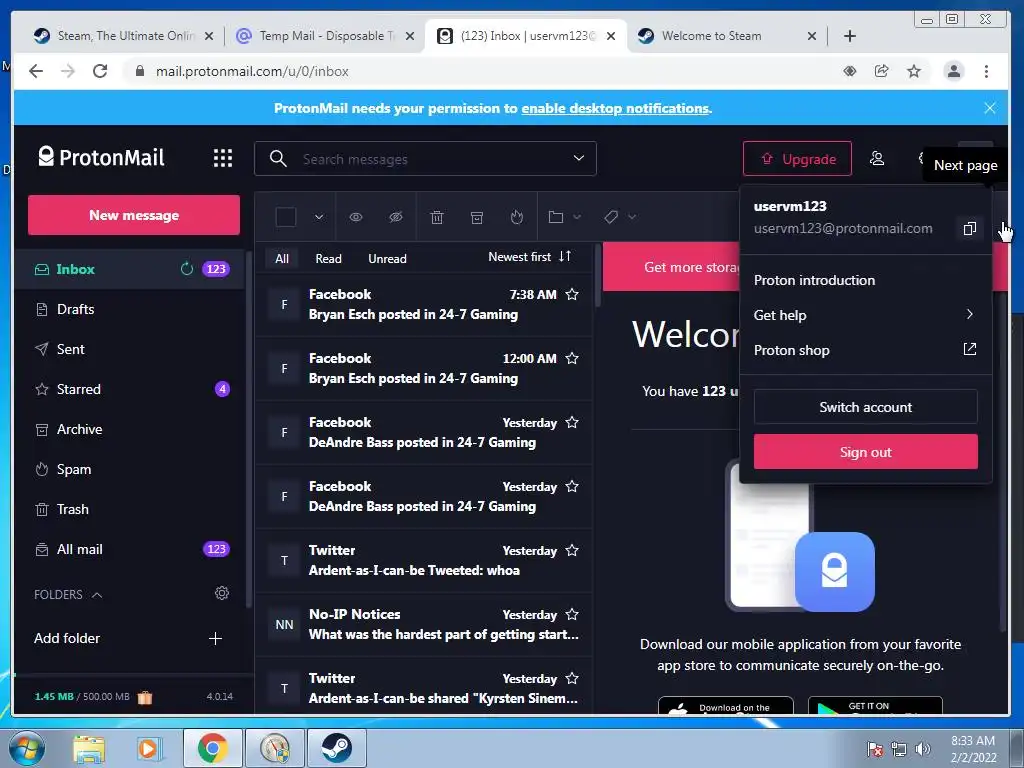The height and width of the screenshot is (768, 1024).
Task: Click the New message button
Action: (134, 215)
